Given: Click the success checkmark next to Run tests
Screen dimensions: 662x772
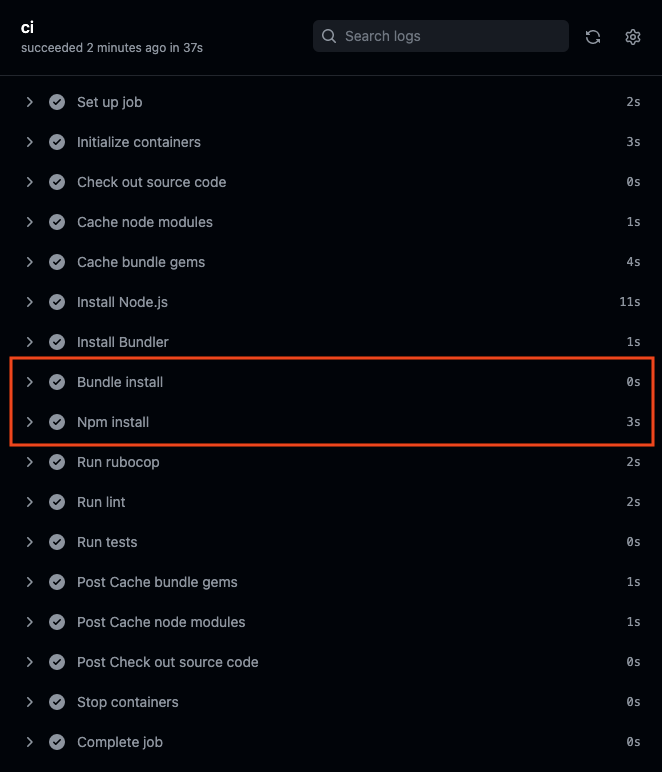Looking at the screenshot, I should point(57,542).
